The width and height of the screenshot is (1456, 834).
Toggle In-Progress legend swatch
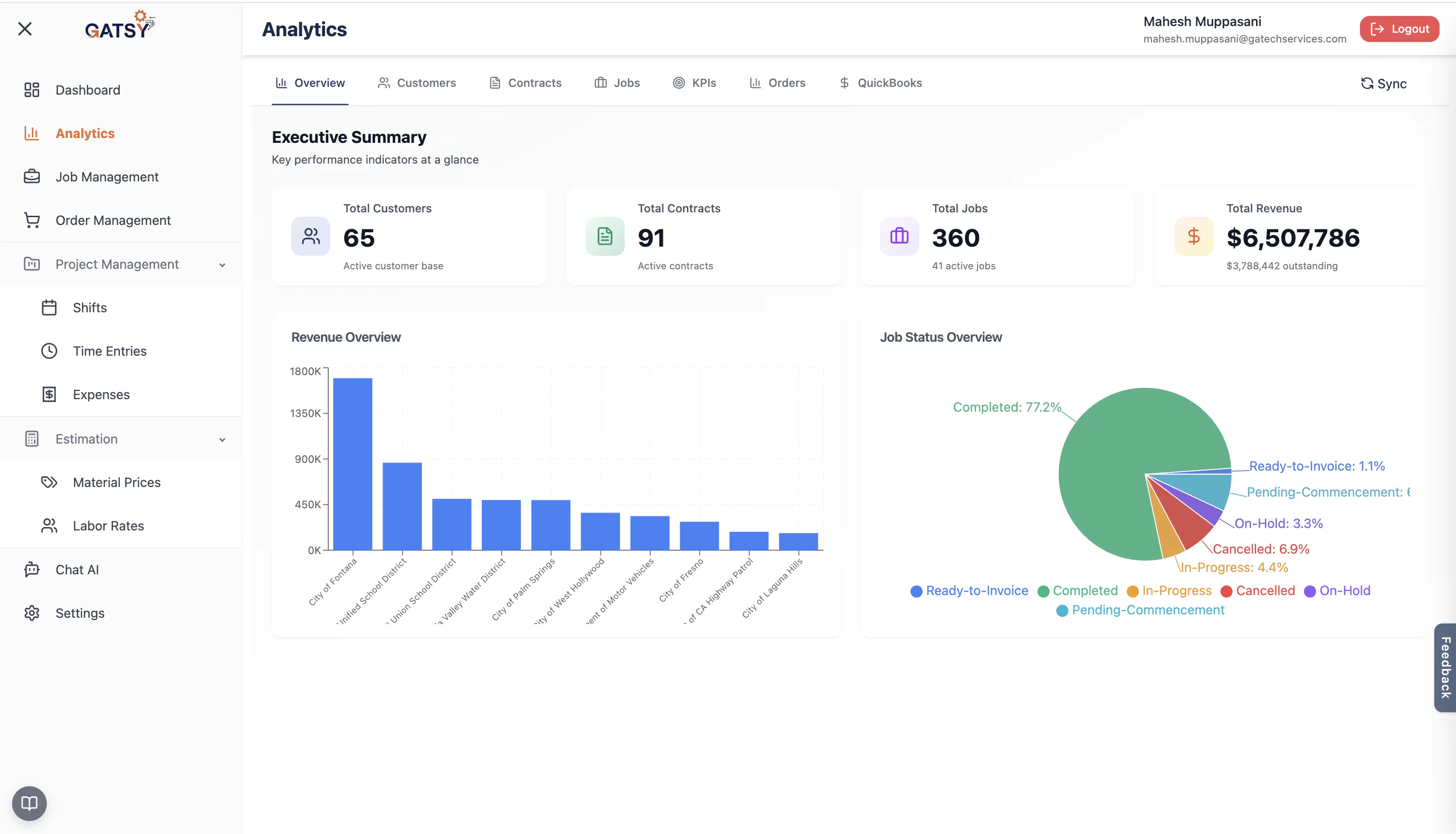click(x=1133, y=591)
